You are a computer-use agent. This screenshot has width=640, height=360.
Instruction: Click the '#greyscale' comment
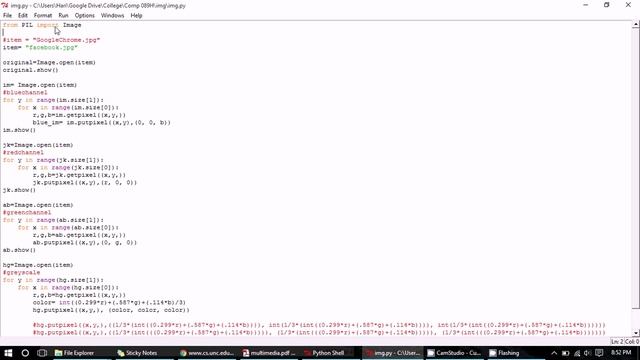click(21, 273)
